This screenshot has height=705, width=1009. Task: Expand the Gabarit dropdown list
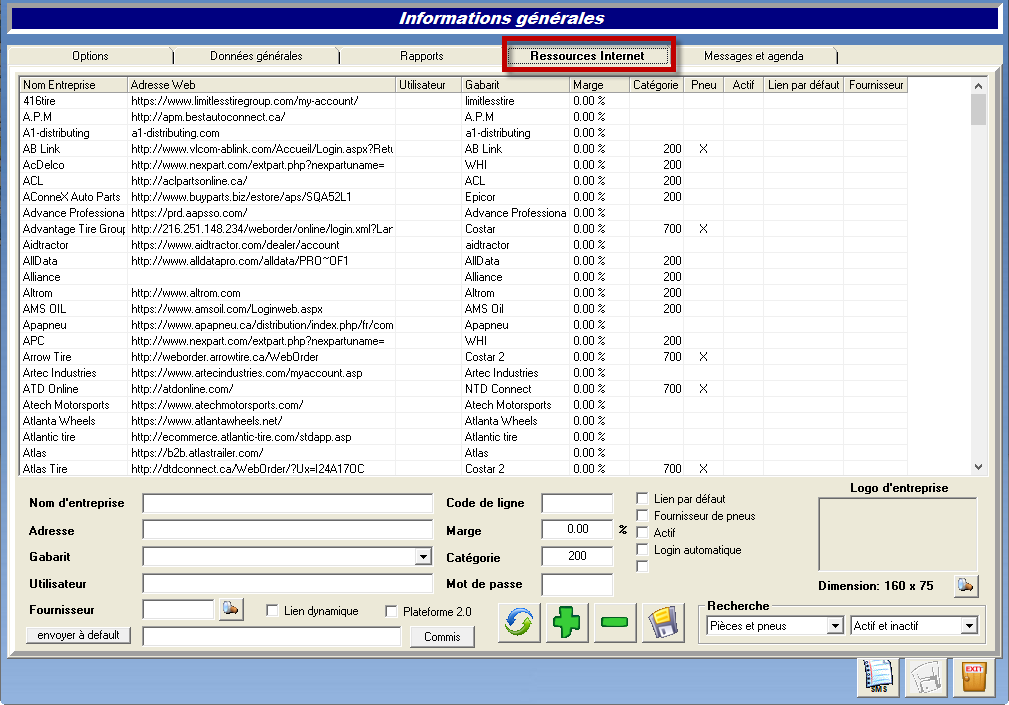tap(423, 556)
